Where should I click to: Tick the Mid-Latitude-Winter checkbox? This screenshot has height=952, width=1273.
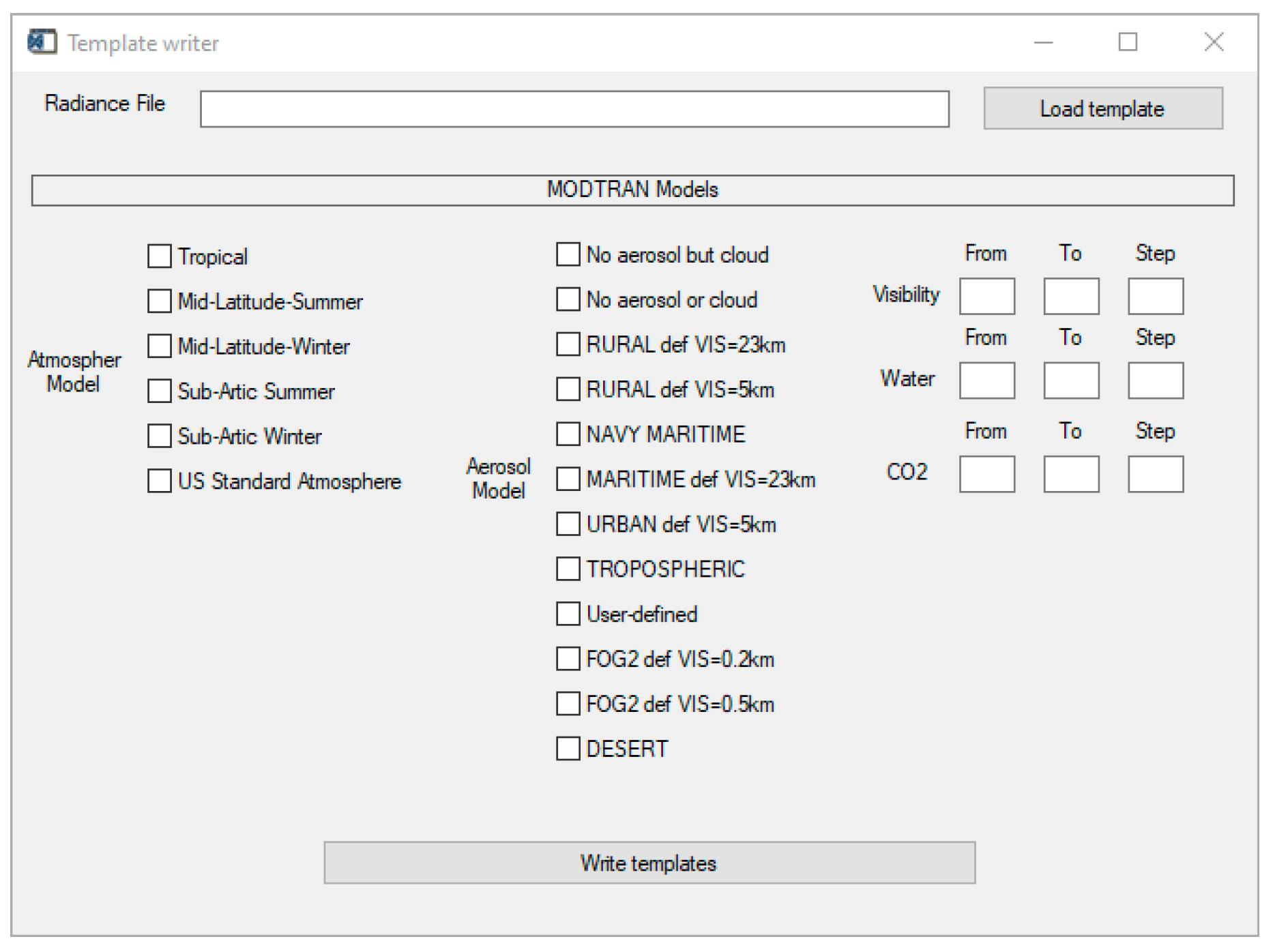[x=160, y=346]
